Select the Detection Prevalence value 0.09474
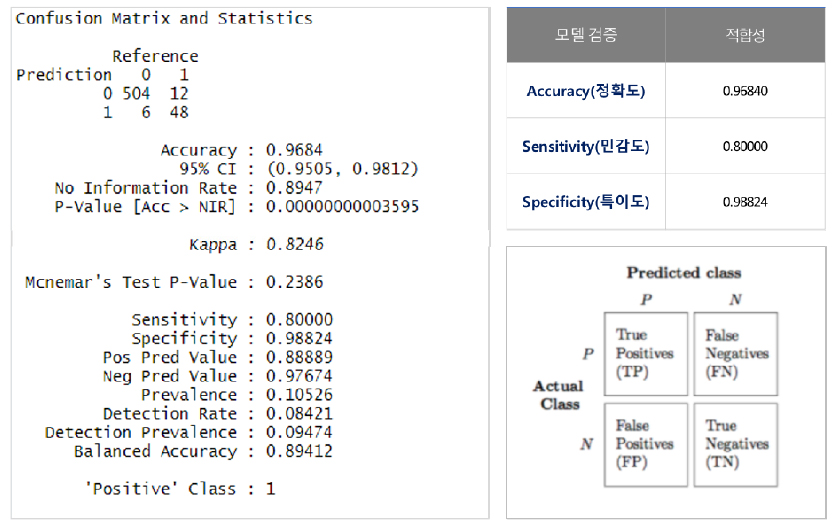 click(299, 432)
